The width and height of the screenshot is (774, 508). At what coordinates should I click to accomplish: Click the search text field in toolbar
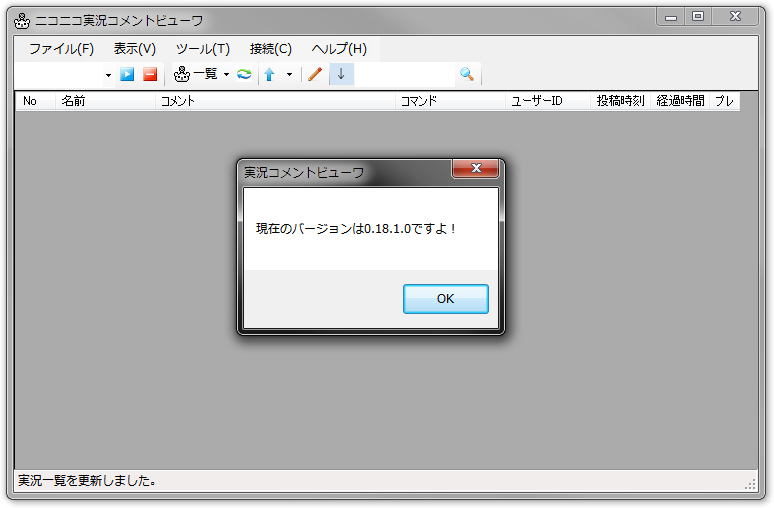(x=404, y=75)
